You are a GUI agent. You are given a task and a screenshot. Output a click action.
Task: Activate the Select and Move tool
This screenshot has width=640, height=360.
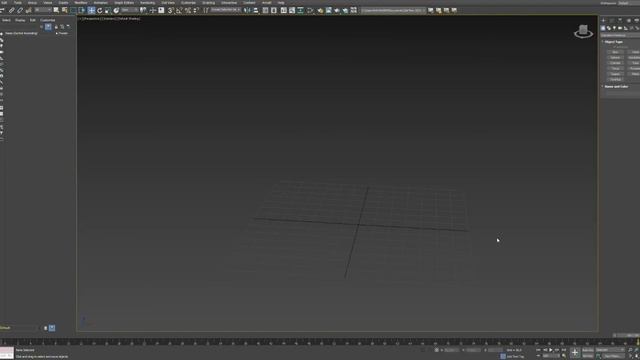91,10
